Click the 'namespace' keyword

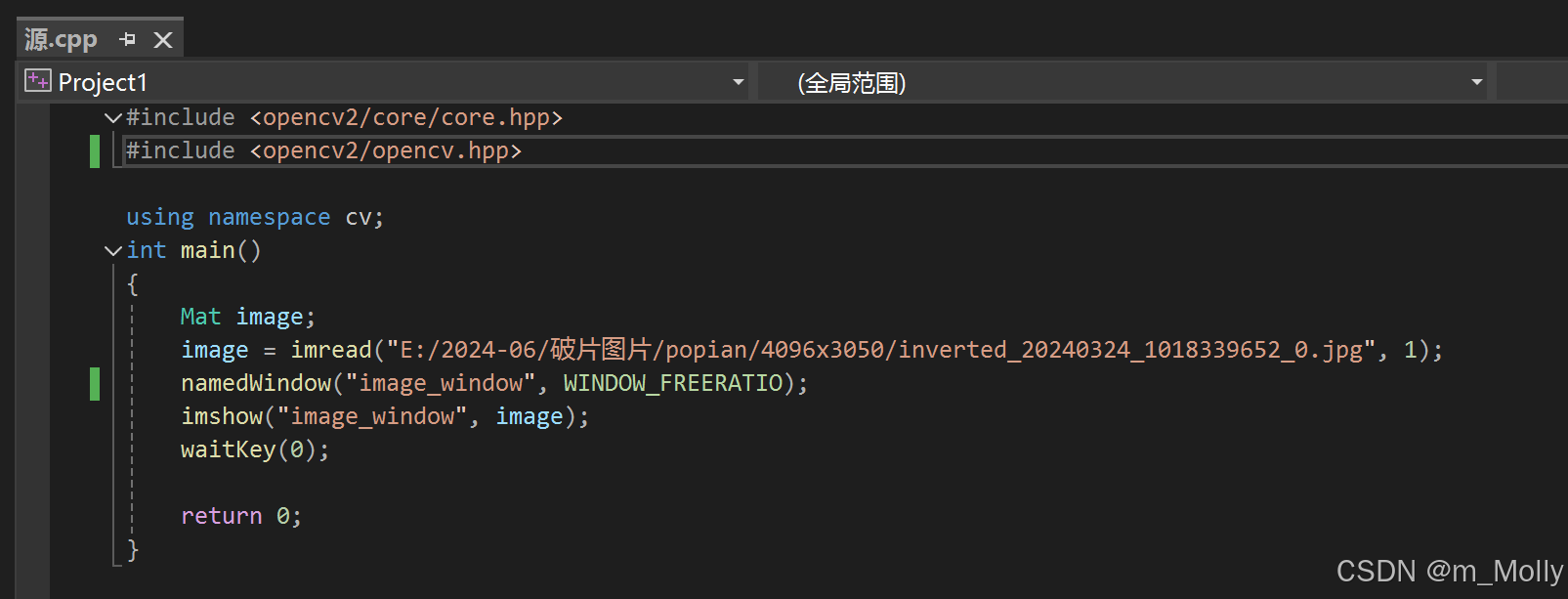point(270,218)
